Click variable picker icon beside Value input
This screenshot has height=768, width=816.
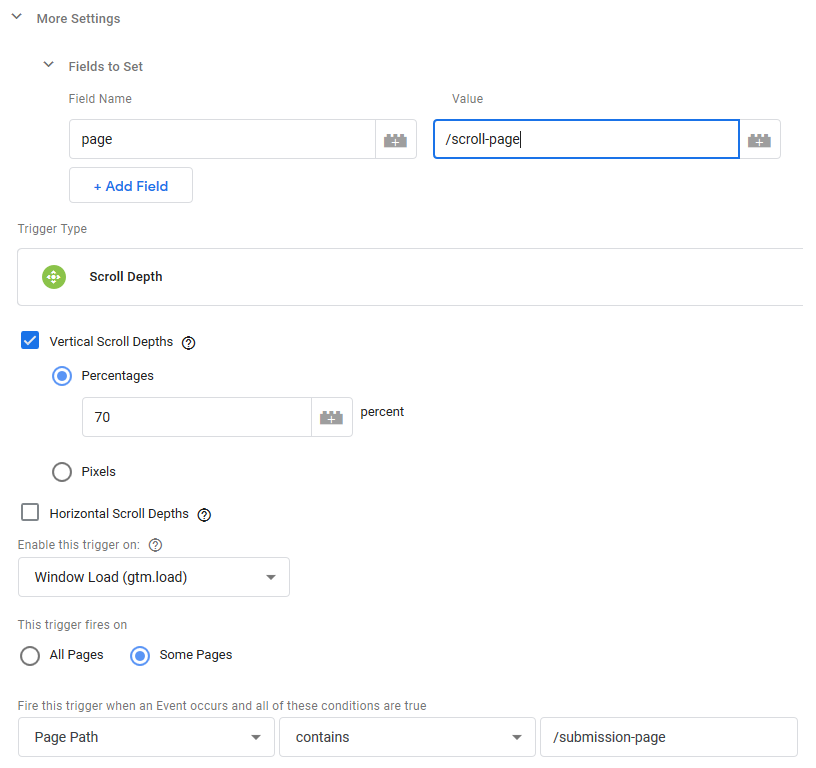[759, 139]
